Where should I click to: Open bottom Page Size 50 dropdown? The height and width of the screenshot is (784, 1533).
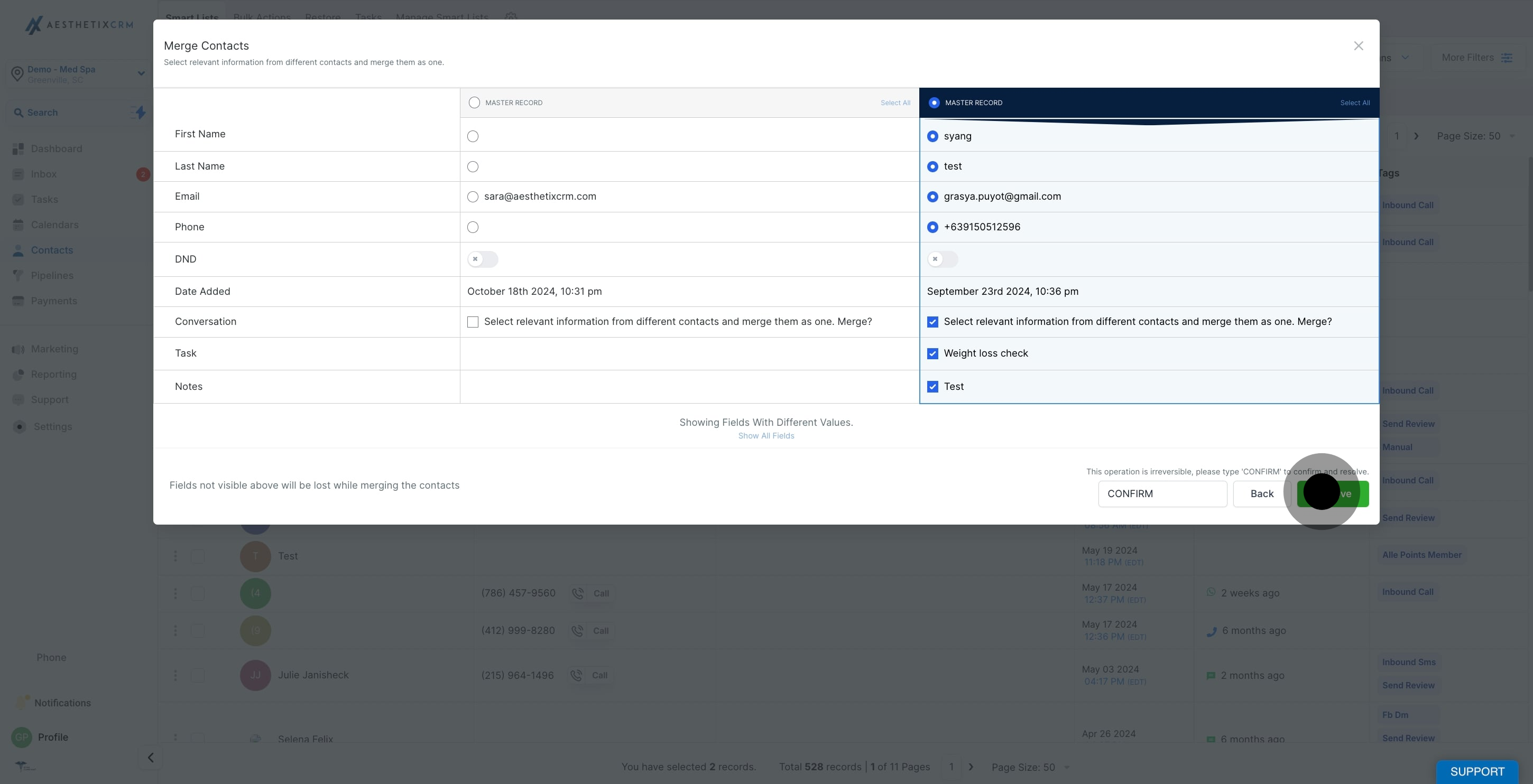point(1030,767)
